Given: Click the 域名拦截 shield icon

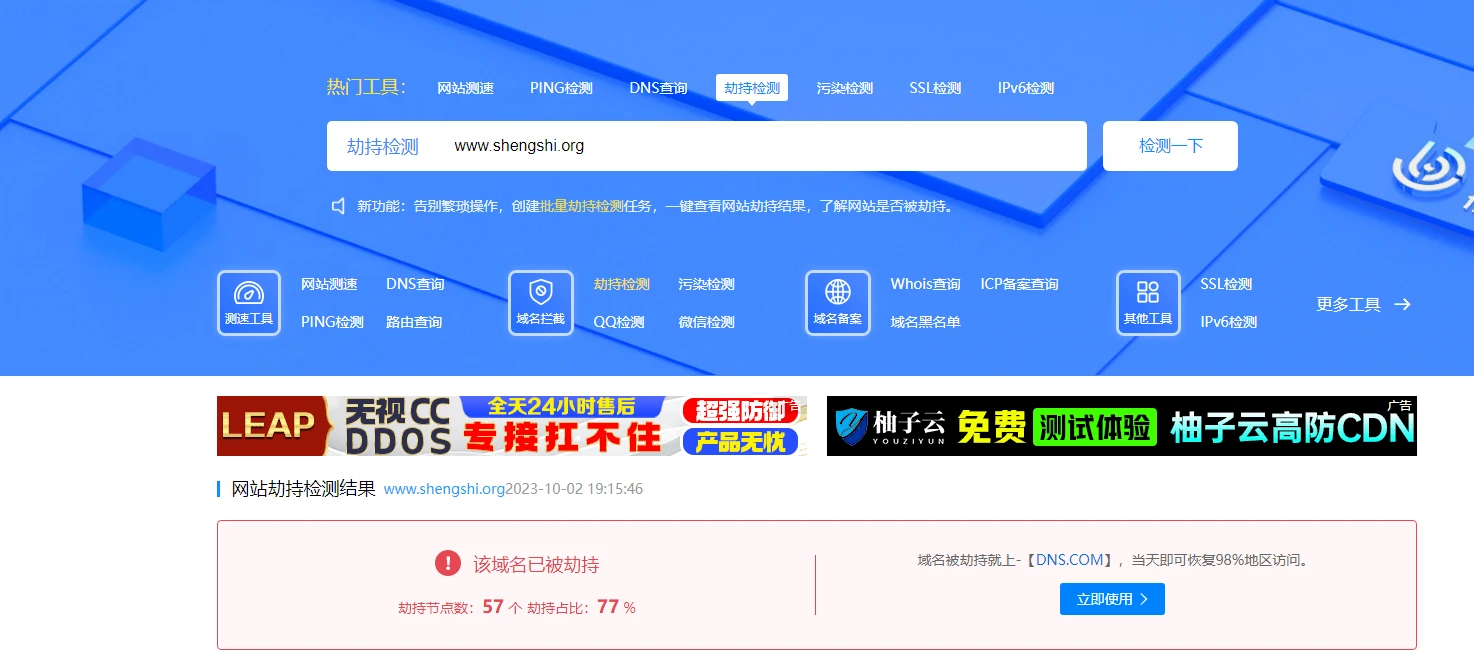Looking at the screenshot, I should tap(540, 293).
